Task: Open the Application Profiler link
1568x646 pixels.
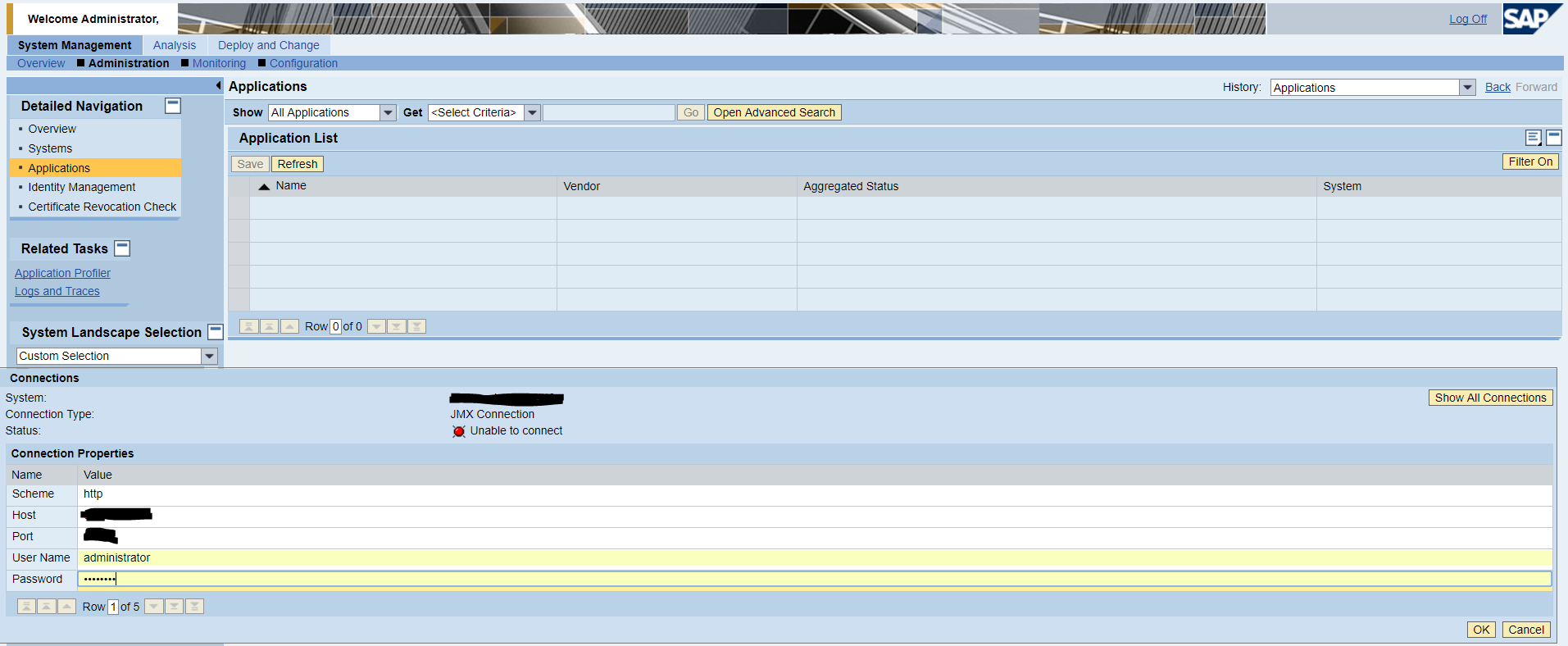Action: 62,274
